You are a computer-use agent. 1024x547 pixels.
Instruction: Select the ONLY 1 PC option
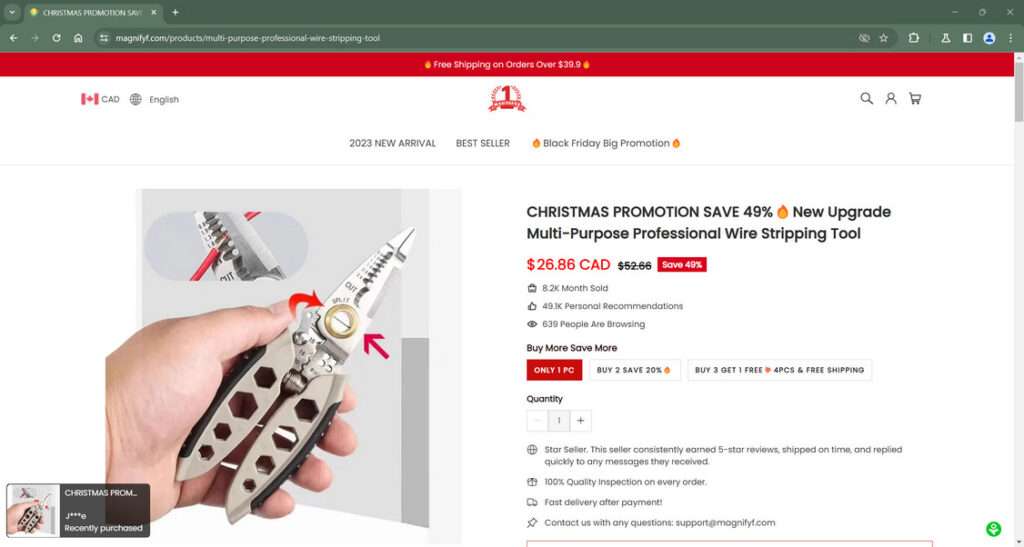click(554, 370)
